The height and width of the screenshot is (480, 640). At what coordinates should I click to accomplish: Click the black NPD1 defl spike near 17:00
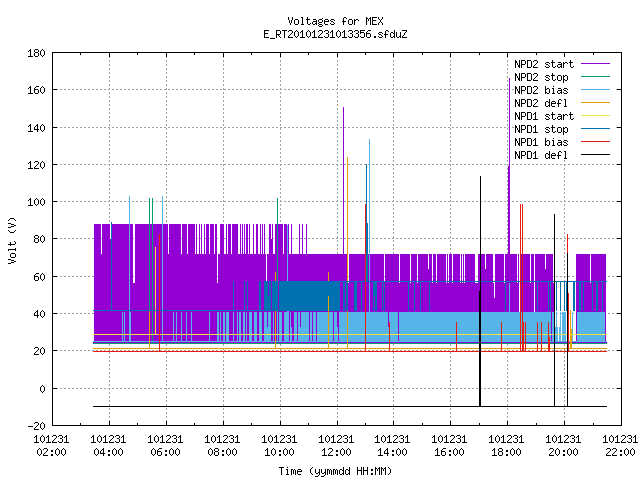480,291
